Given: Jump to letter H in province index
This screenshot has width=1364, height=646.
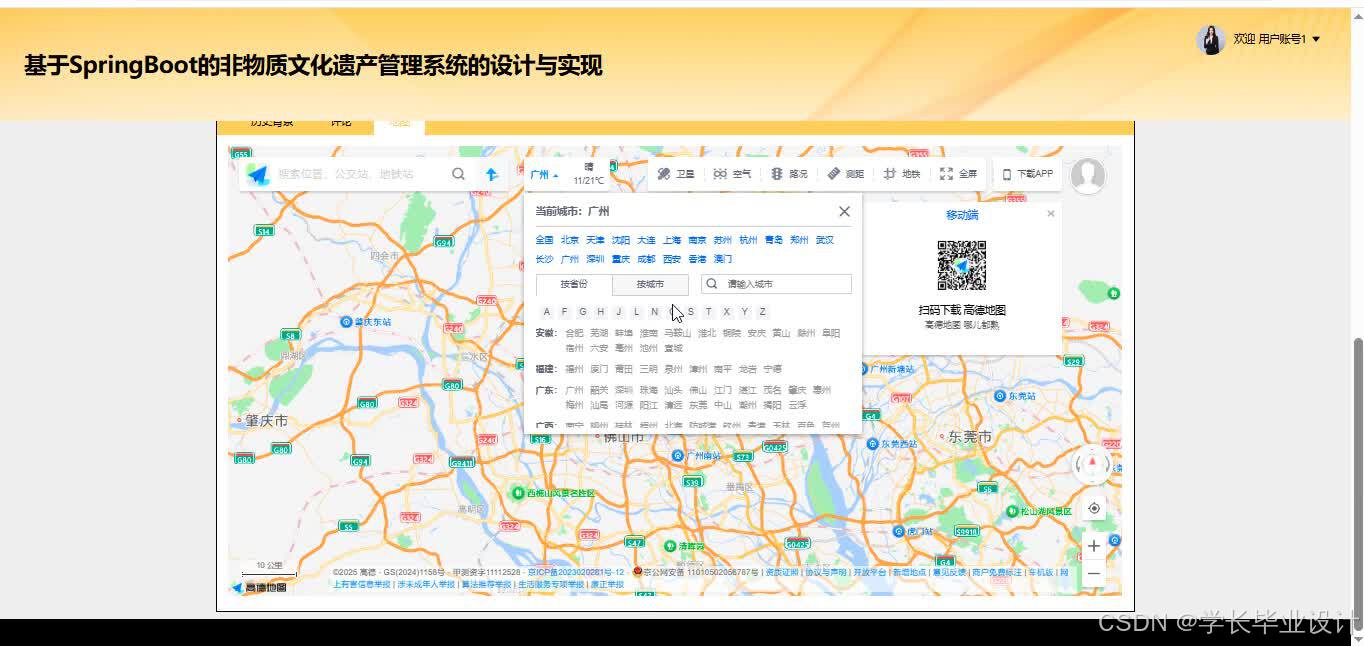Looking at the screenshot, I should tap(600, 312).
